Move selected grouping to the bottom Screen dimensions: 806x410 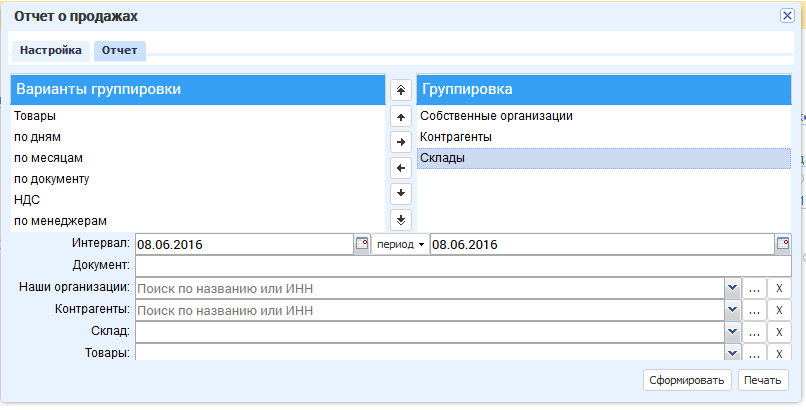(401, 220)
